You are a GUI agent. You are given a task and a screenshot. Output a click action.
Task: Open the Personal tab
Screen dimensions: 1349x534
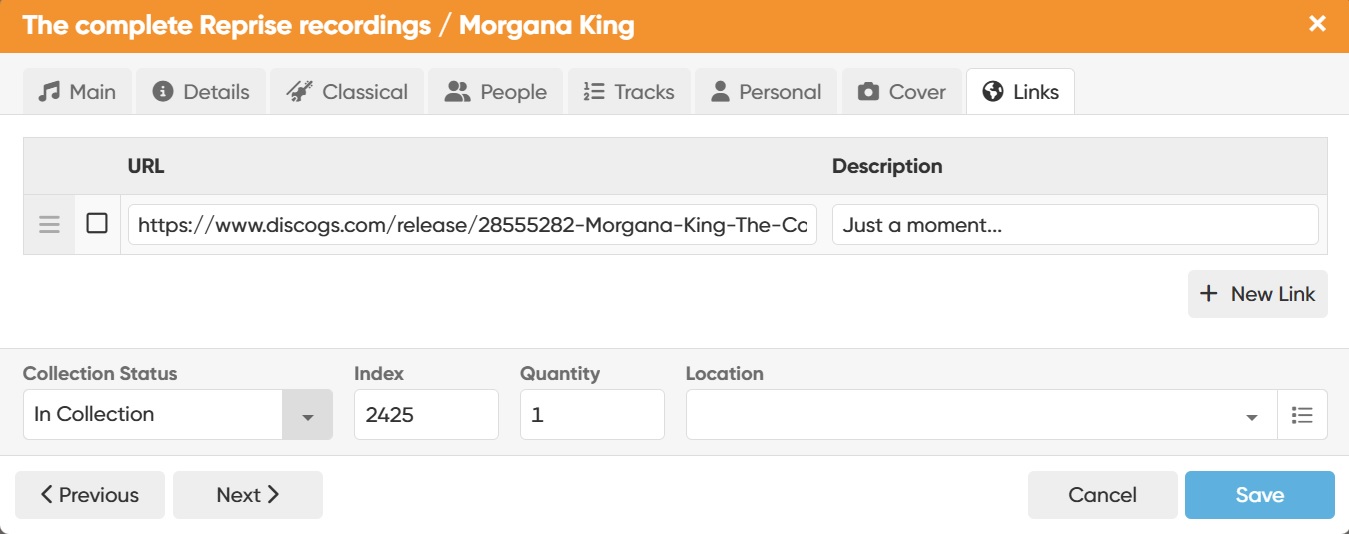[766, 92]
